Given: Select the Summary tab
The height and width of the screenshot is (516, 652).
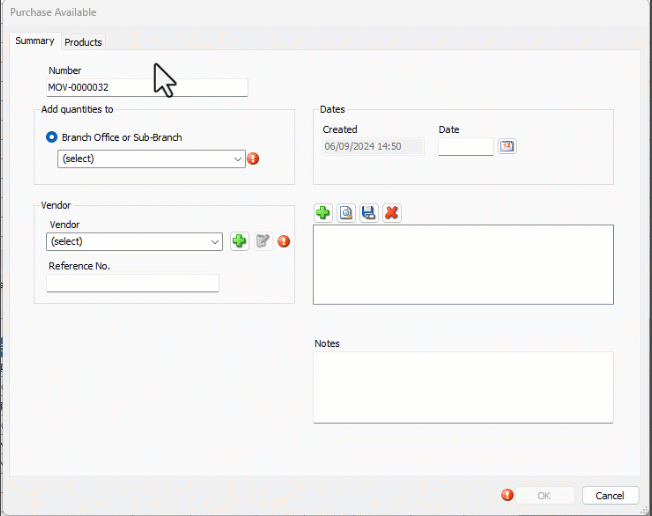Looking at the screenshot, I should (x=35, y=41).
